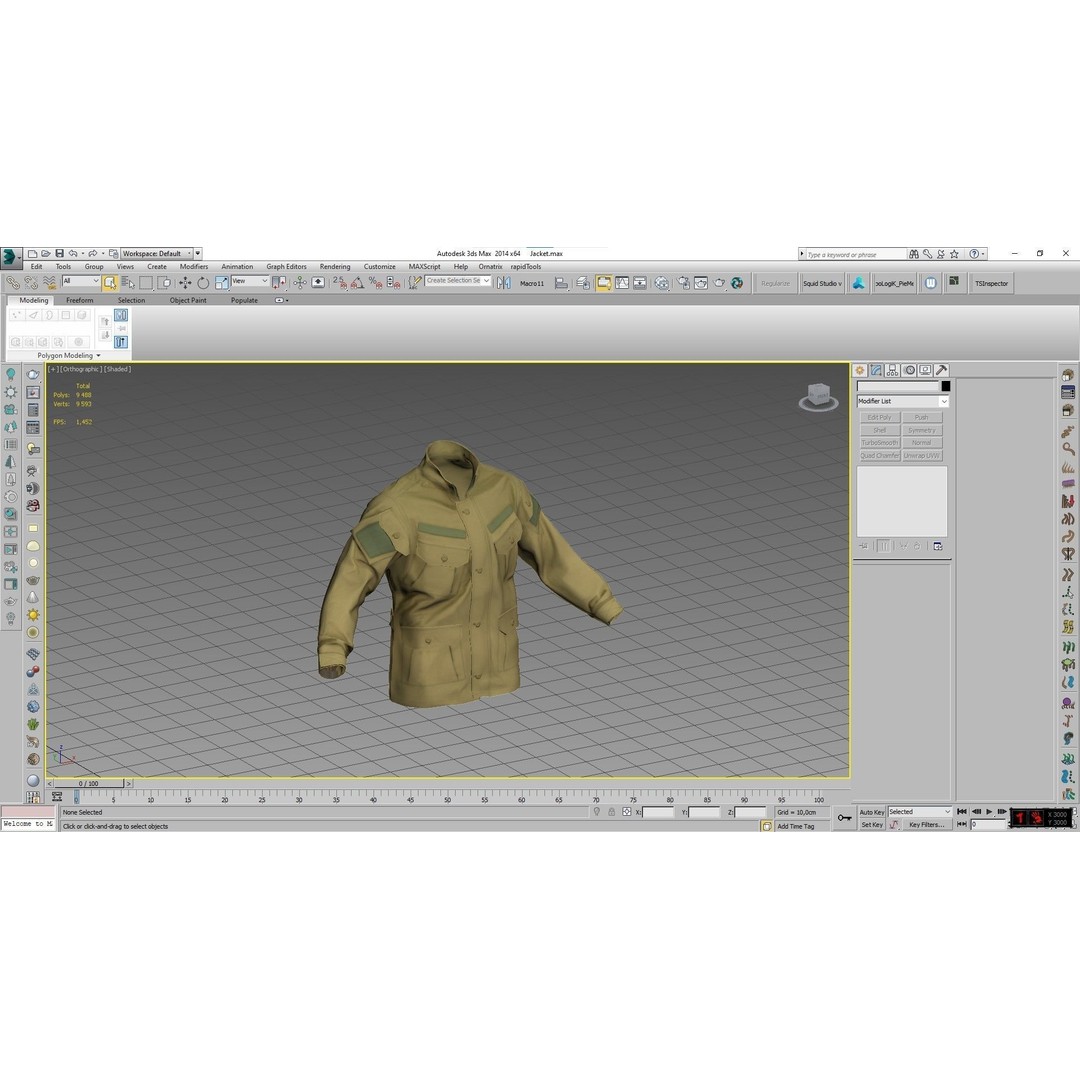
Task: Click the ViewCube in the viewport
Action: point(818,397)
